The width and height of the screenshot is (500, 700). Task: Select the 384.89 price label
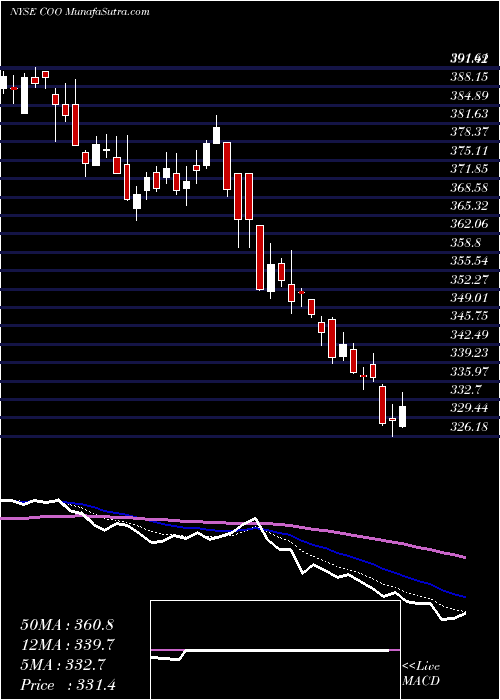[469, 95]
